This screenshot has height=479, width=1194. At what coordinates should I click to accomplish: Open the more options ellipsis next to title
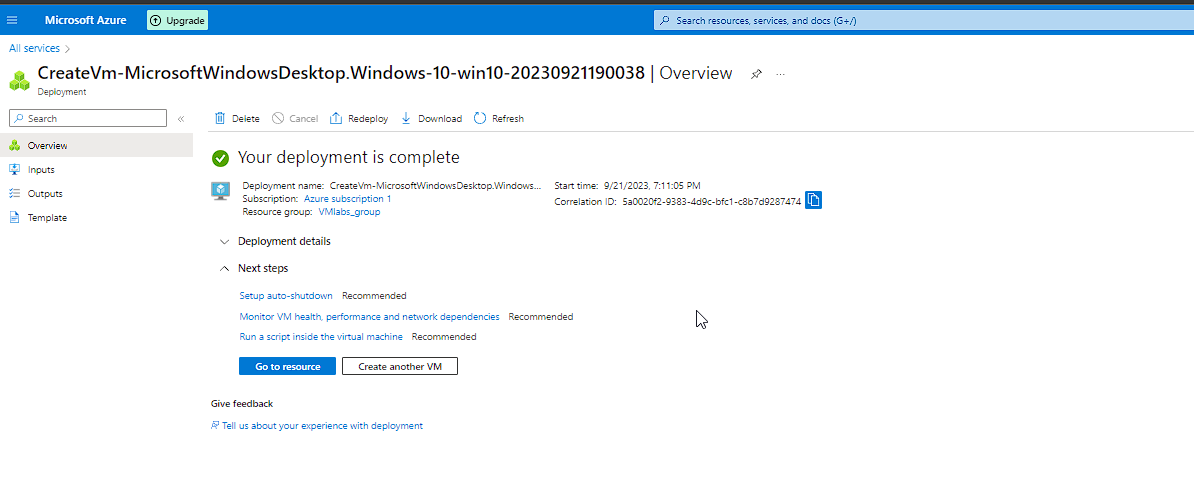pos(781,74)
